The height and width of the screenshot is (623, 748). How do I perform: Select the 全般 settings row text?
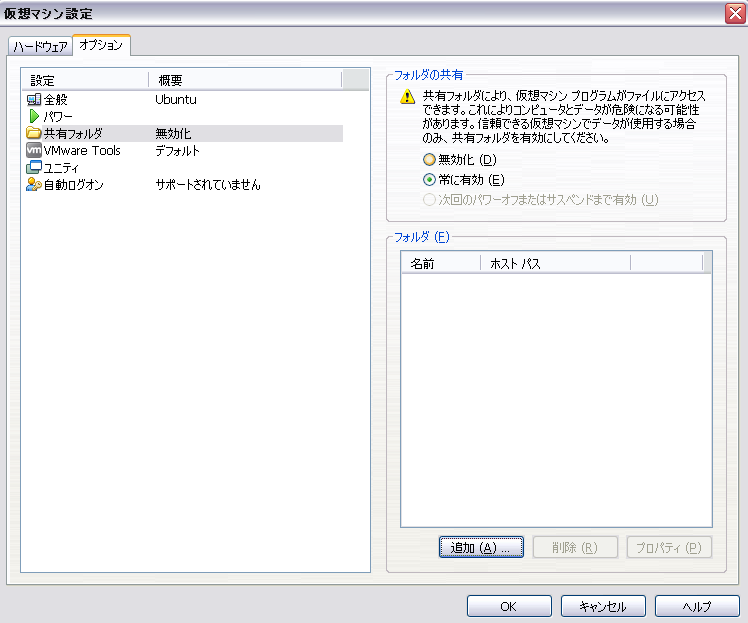pos(56,100)
